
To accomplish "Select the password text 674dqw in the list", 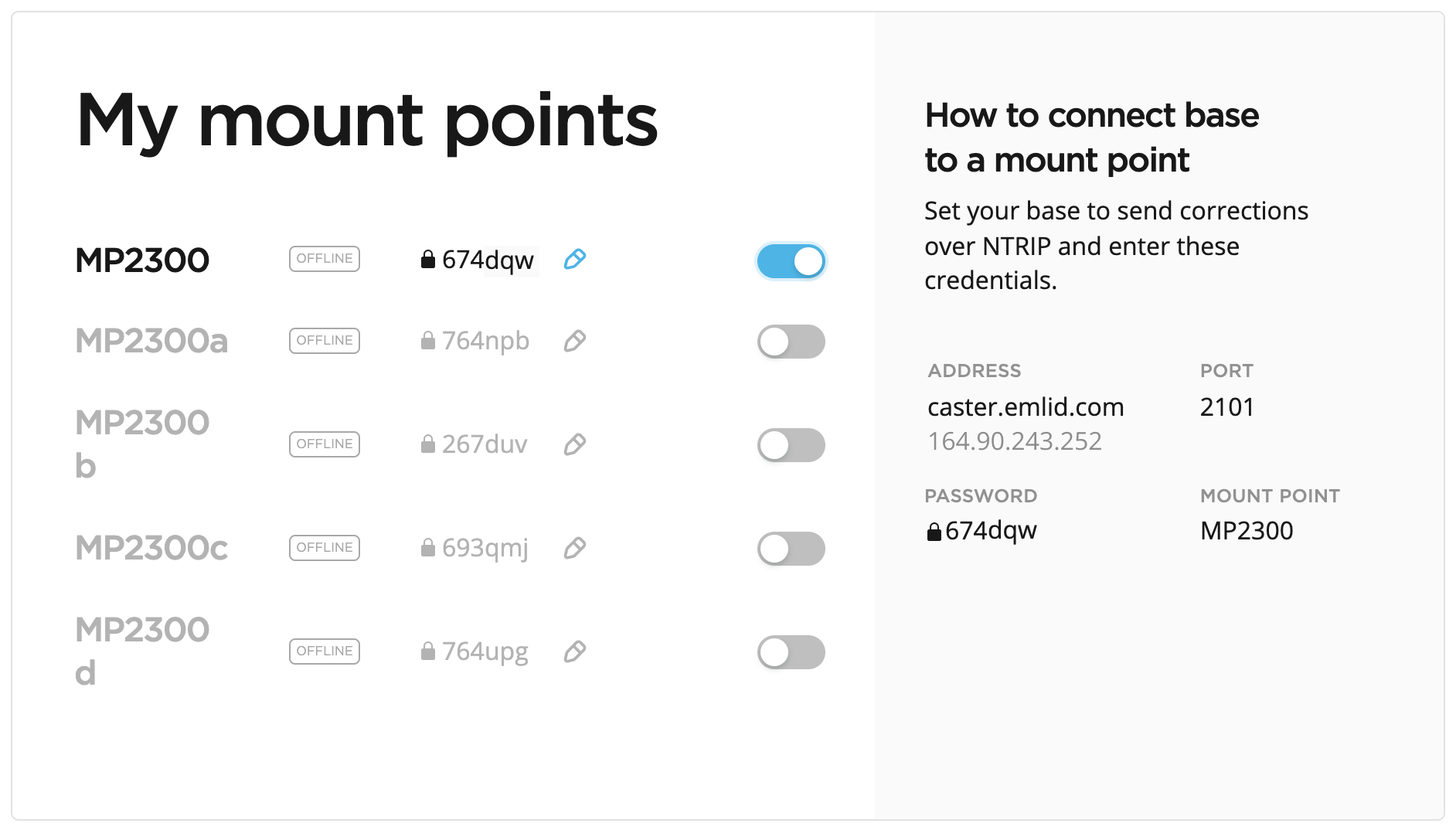I will [487, 260].
